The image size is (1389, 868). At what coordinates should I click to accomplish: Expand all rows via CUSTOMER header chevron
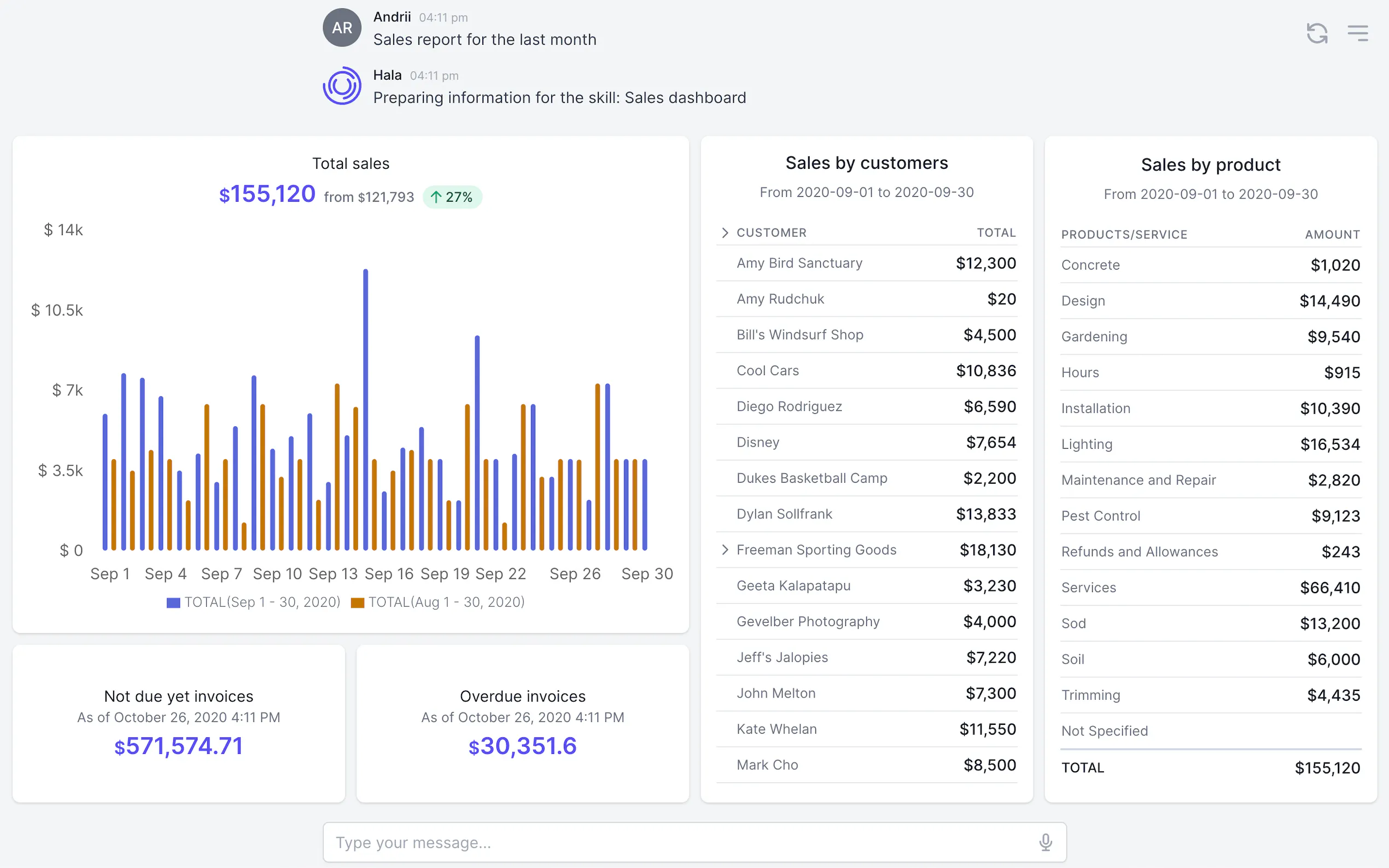tap(725, 232)
